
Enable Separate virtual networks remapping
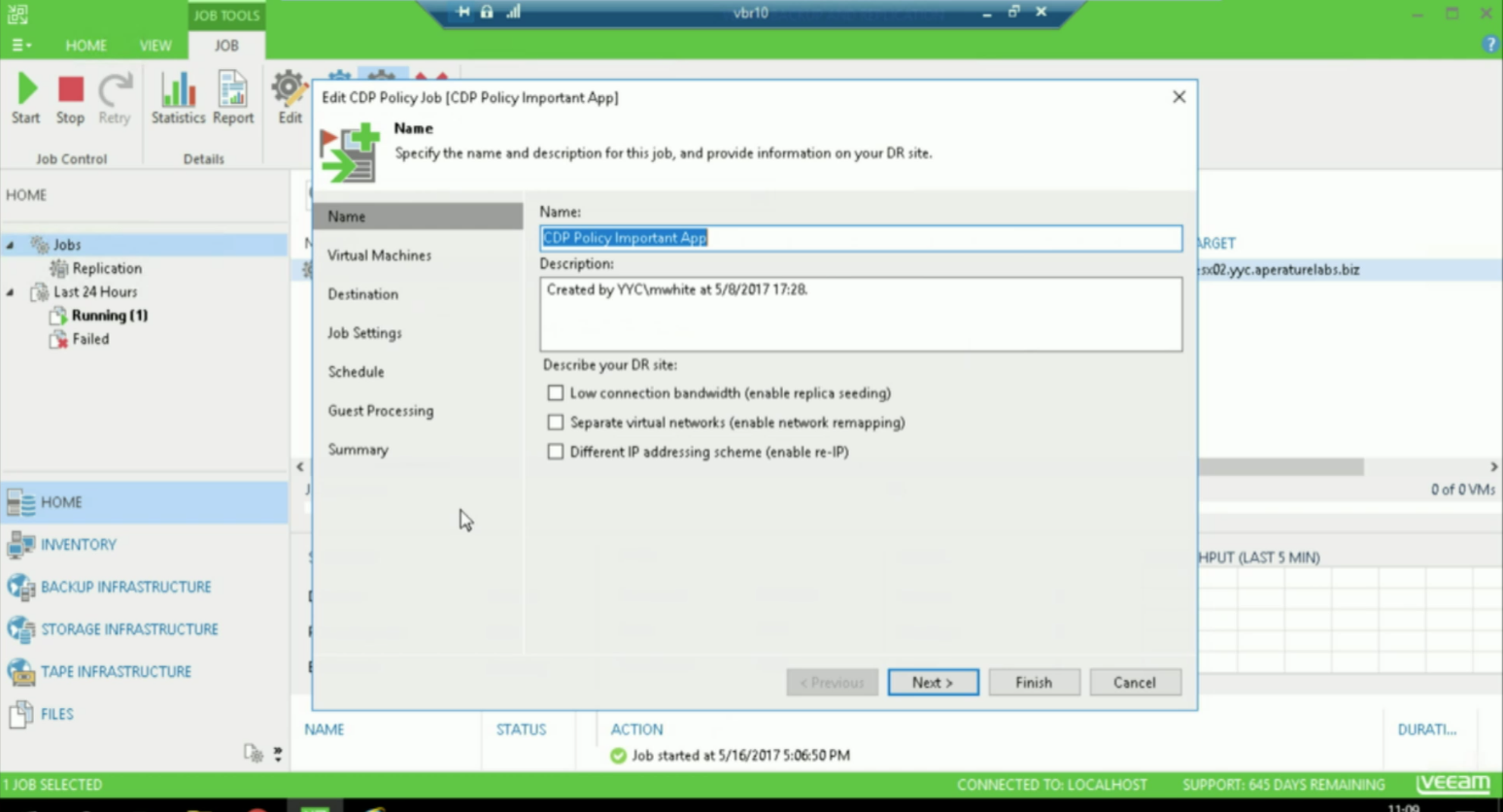555,423
